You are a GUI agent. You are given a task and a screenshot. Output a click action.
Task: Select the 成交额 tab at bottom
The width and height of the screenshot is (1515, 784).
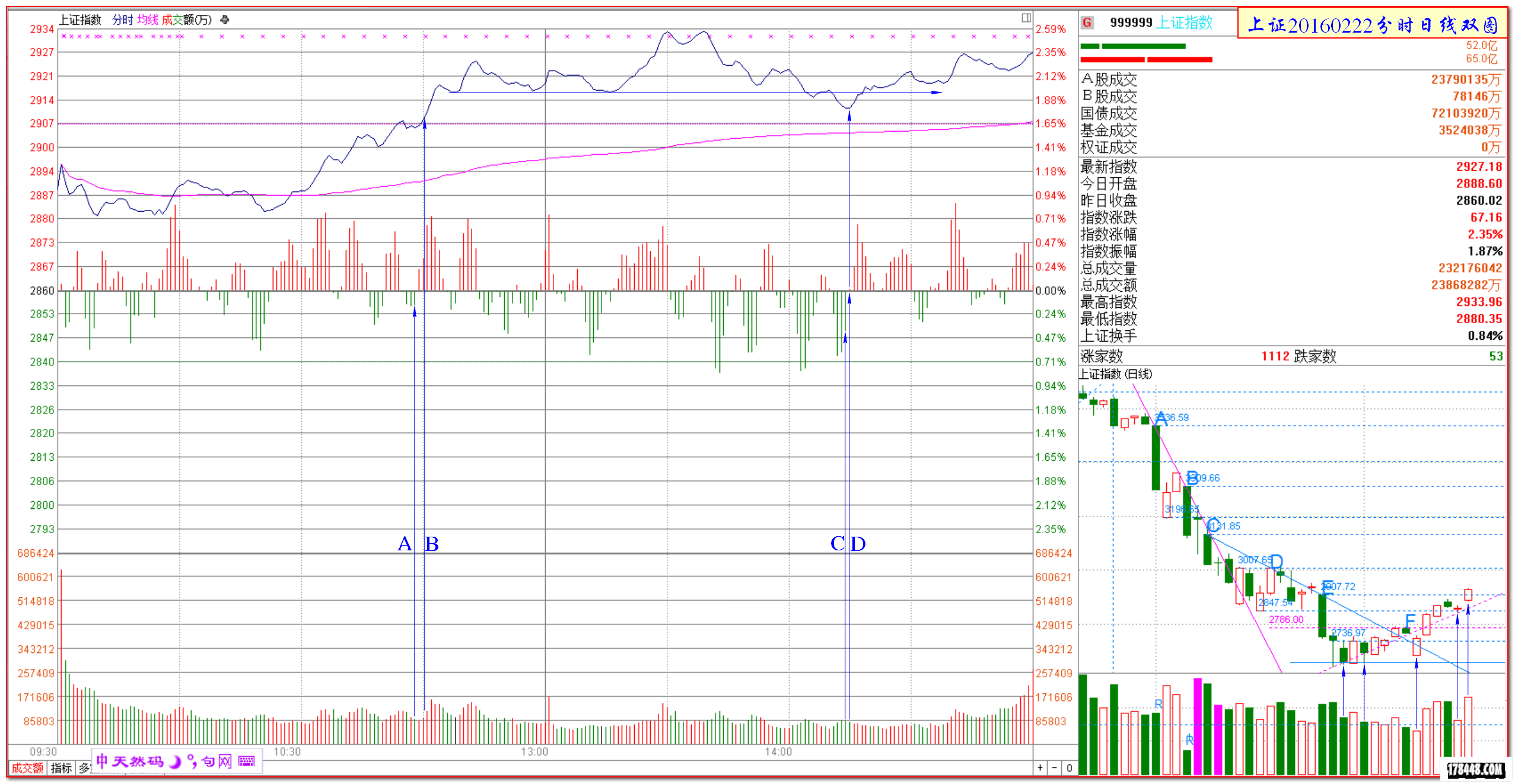(x=27, y=768)
